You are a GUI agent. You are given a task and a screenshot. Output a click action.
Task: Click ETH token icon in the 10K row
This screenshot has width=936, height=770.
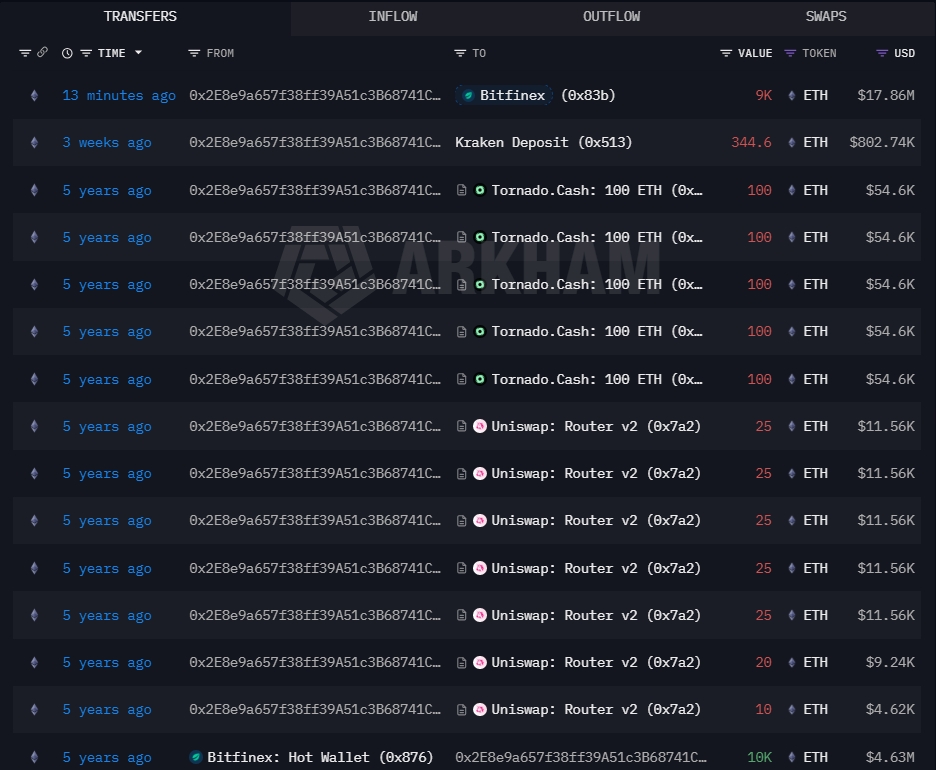click(x=792, y=757)
